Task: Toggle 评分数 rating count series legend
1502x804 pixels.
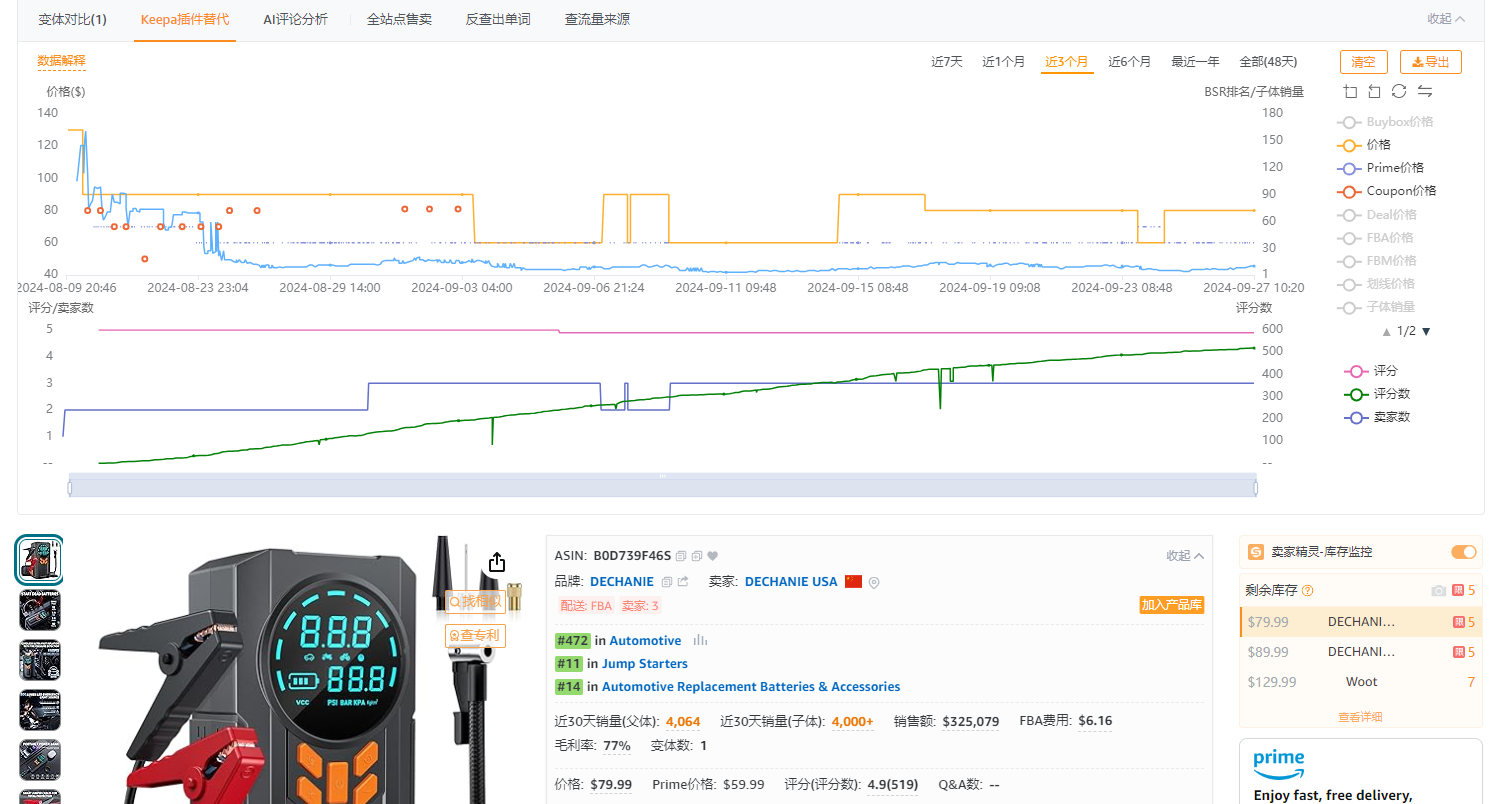Action: click(x=1376, y=394)
